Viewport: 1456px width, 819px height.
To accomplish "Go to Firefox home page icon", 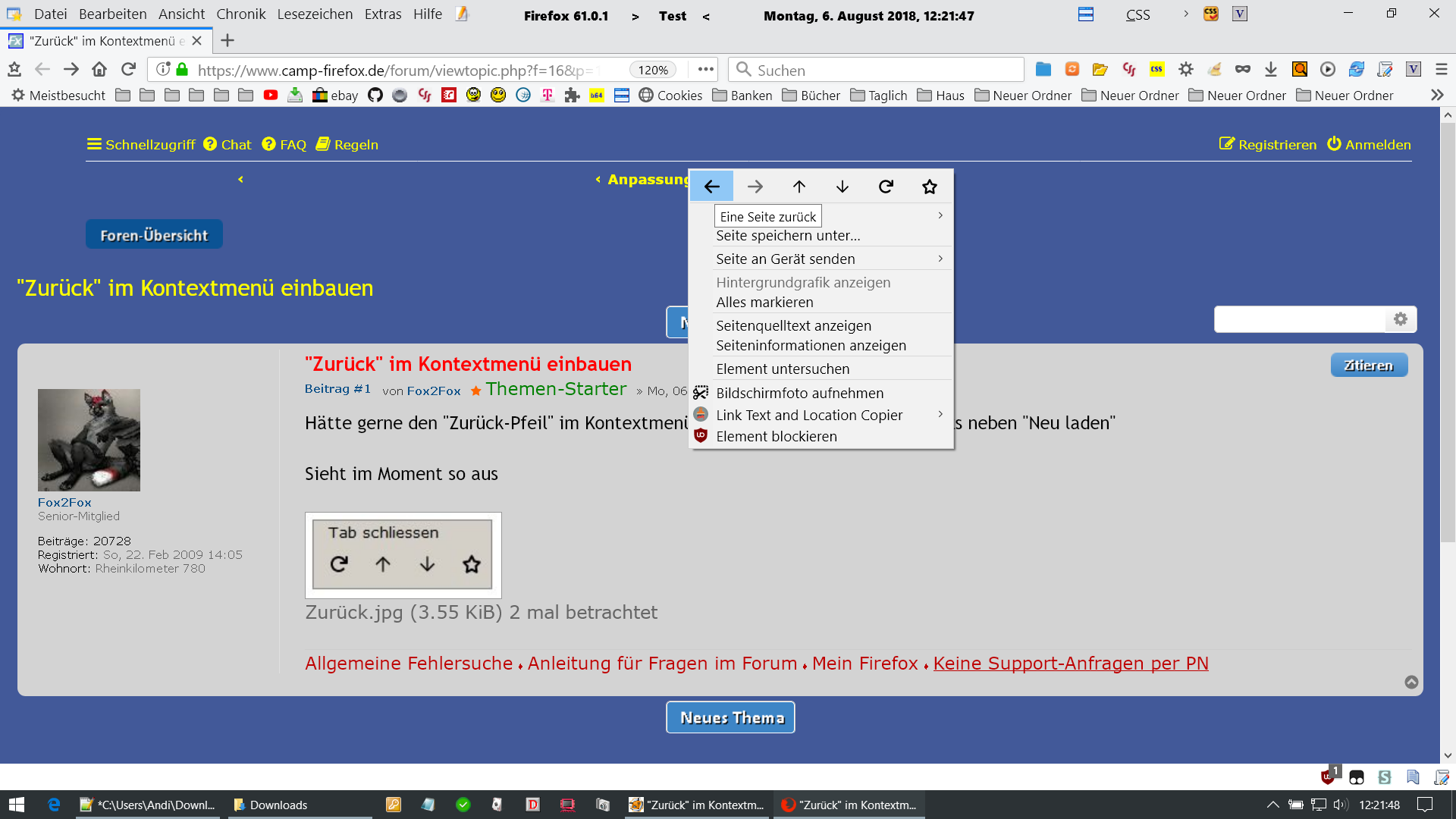I will [x=99, y=70].
